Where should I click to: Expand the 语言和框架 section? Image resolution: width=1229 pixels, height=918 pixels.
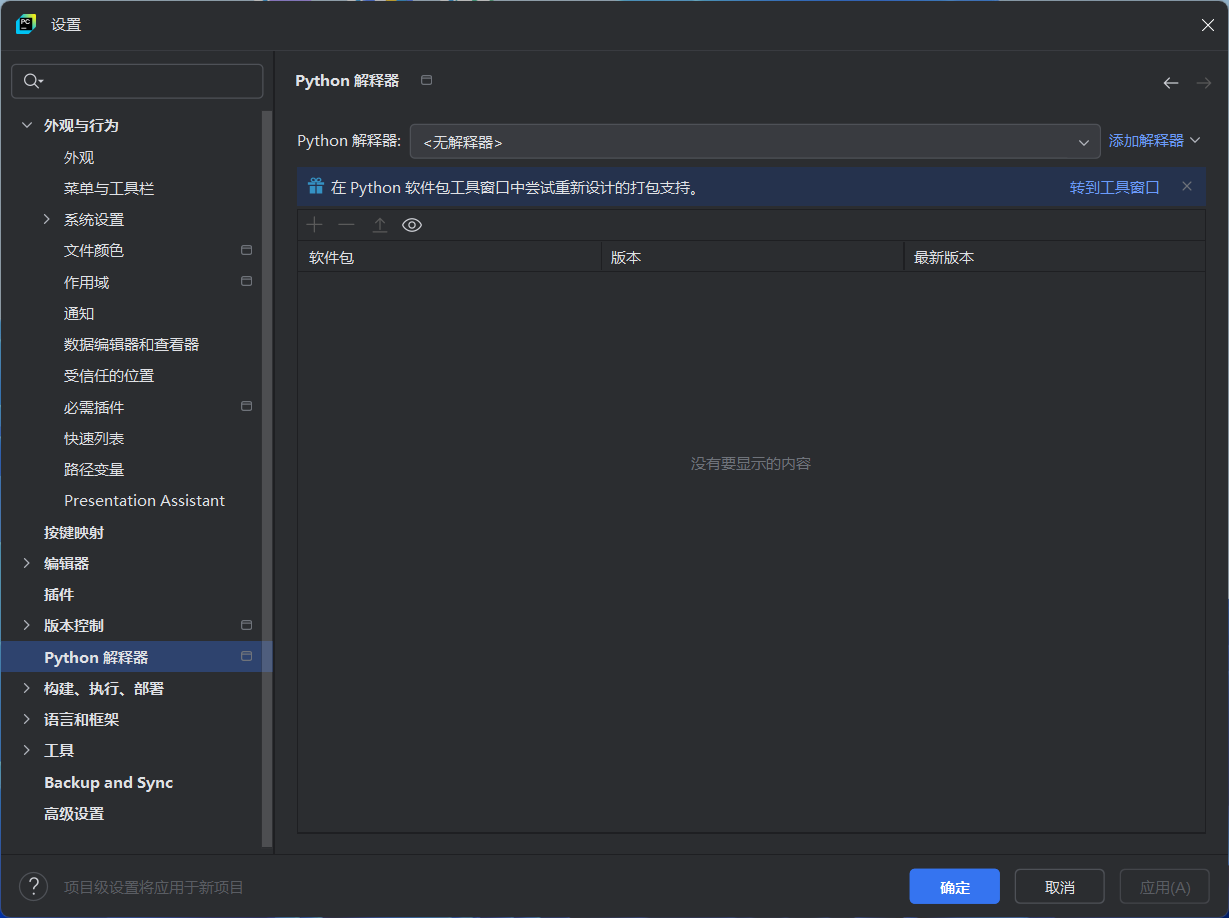coord(27,719)
